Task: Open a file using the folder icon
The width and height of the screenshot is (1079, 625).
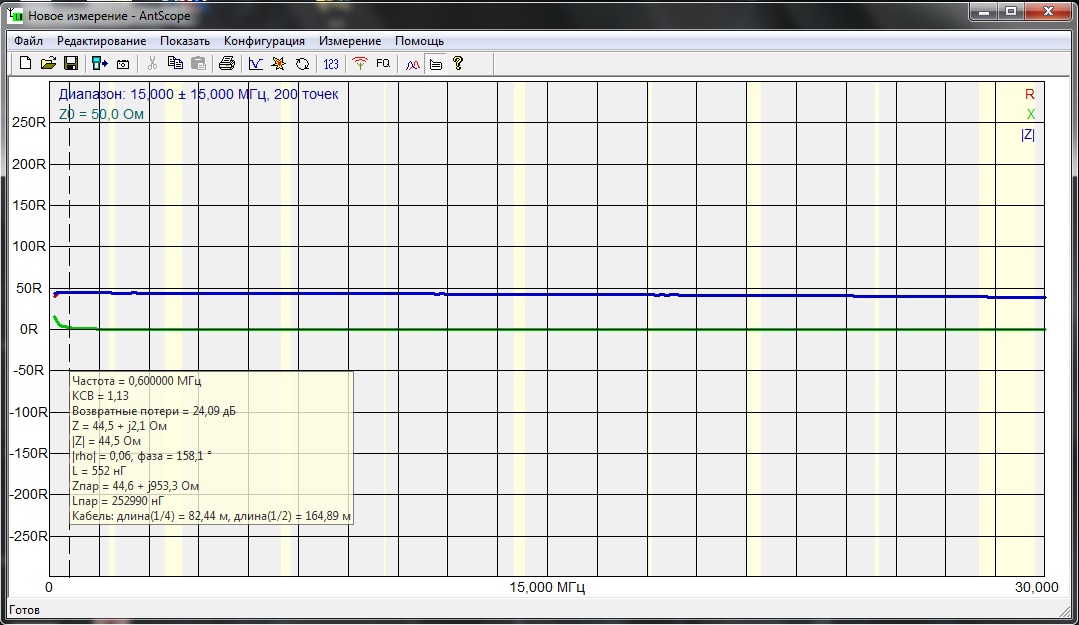Action: point(48,64)
